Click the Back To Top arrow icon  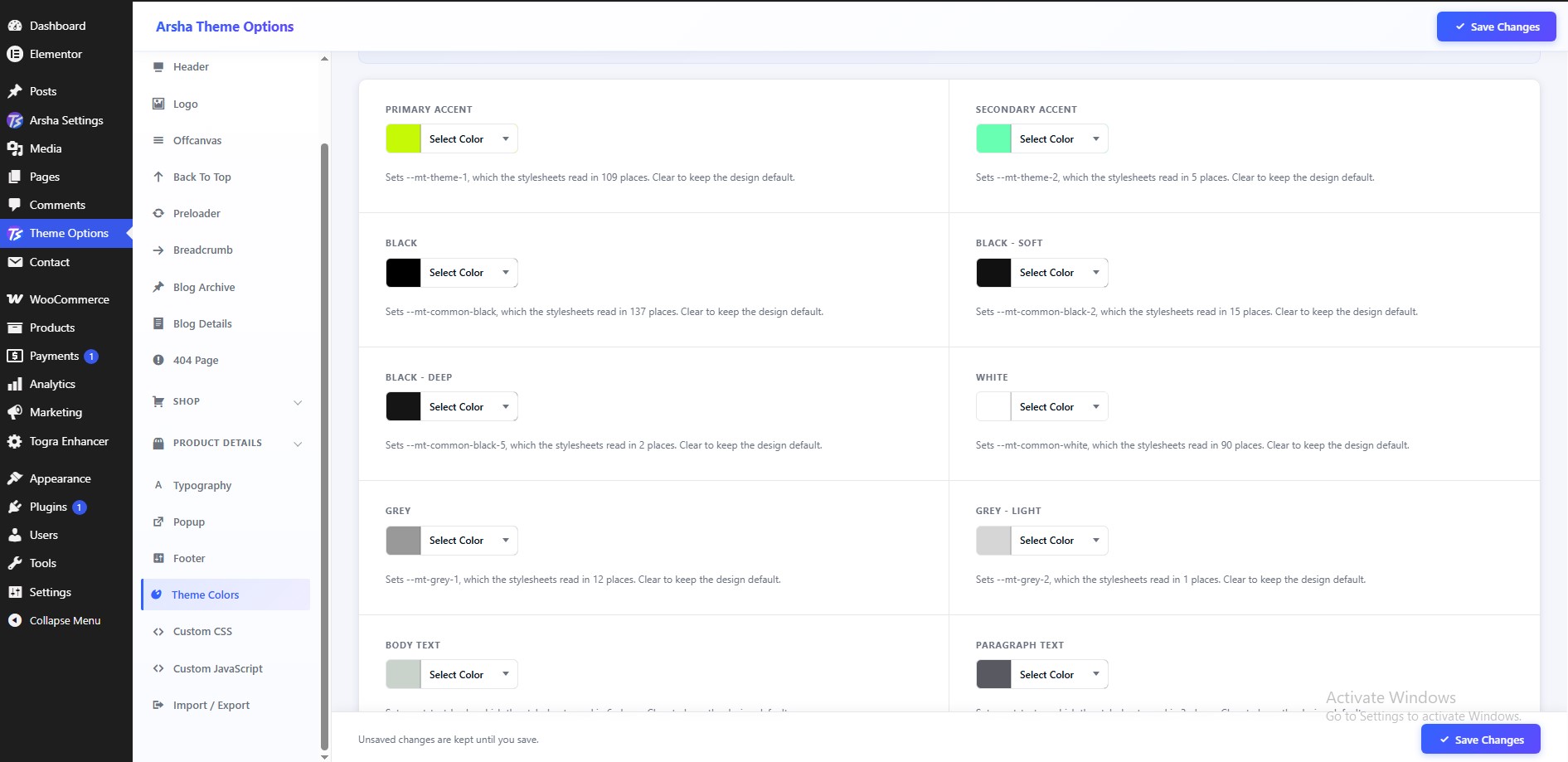click(x=158, y=177)
